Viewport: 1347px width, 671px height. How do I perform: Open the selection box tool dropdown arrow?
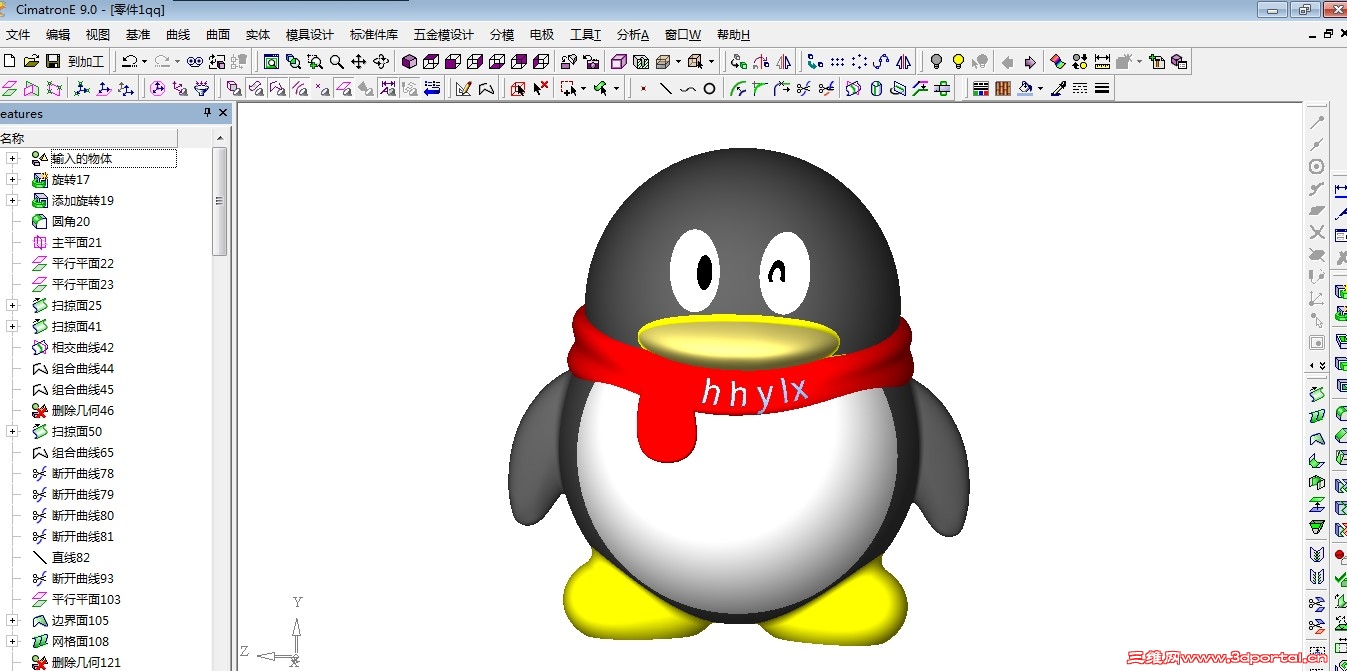[583, 88]
